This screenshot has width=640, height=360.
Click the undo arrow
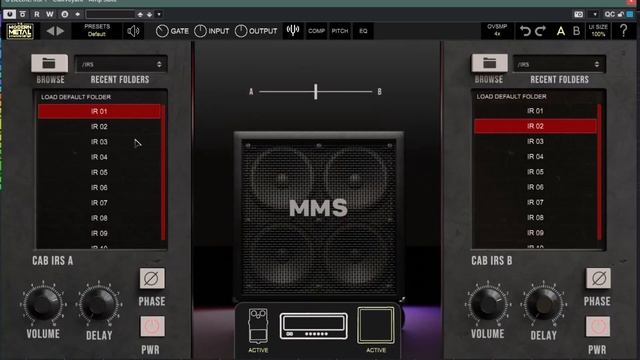tap(525, 31)
